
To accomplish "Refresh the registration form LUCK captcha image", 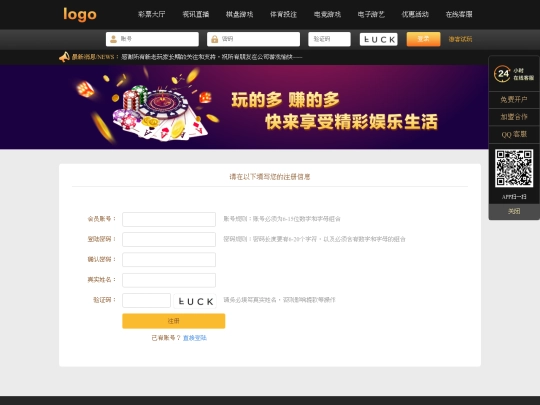I will point(195,301).
